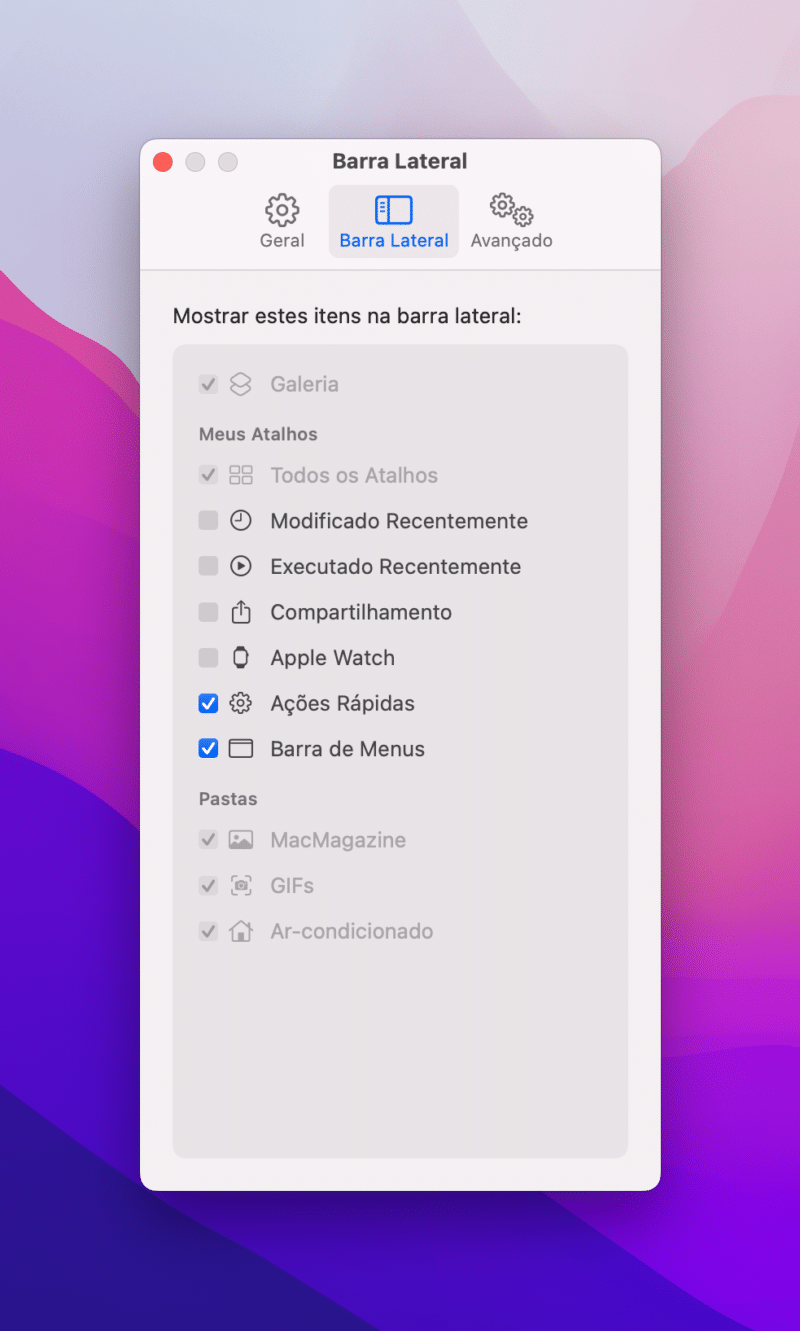Check the Compartilhamento box

[x=207, y=612]
